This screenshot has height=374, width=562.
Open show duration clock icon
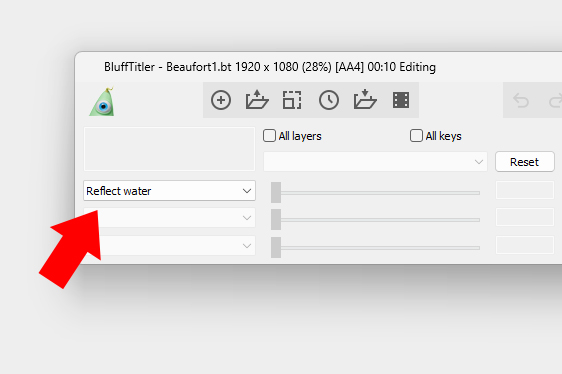[x=329, y=100]
